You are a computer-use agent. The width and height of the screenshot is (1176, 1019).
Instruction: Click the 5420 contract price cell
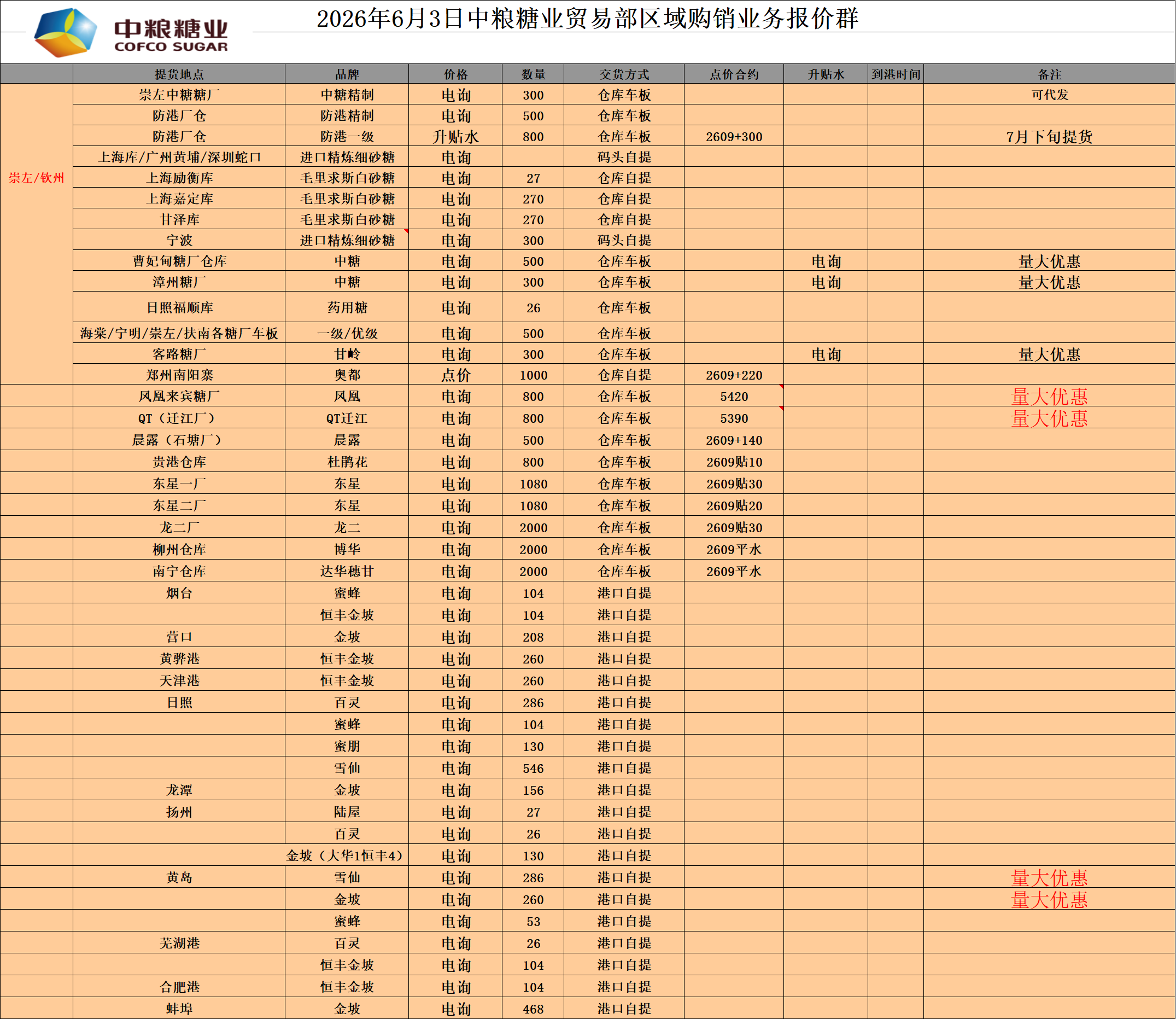coord(734,397)
